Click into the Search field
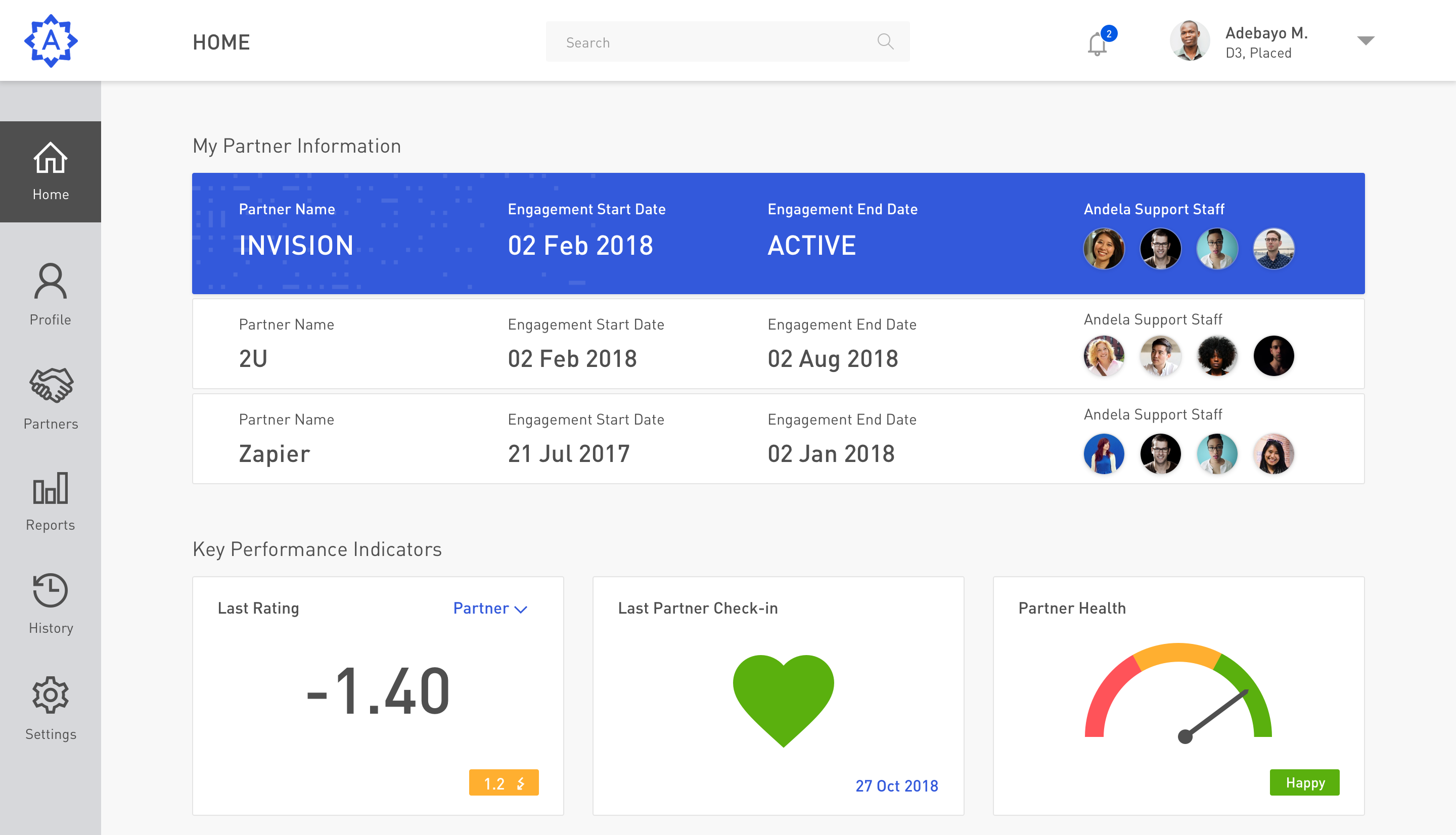This screenshot has height=835, width=1456. pos(727,41)
